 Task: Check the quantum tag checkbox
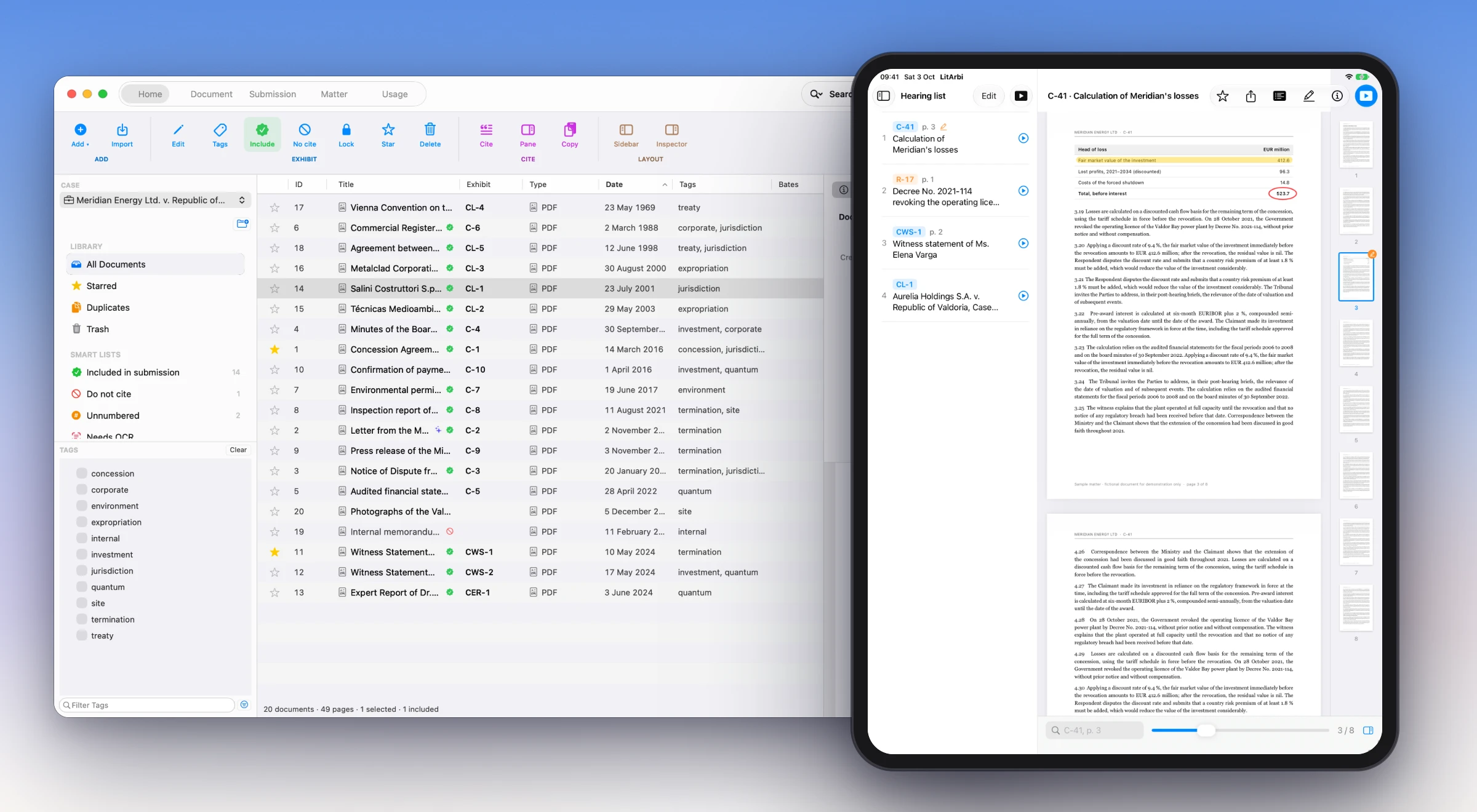[81, 587]
